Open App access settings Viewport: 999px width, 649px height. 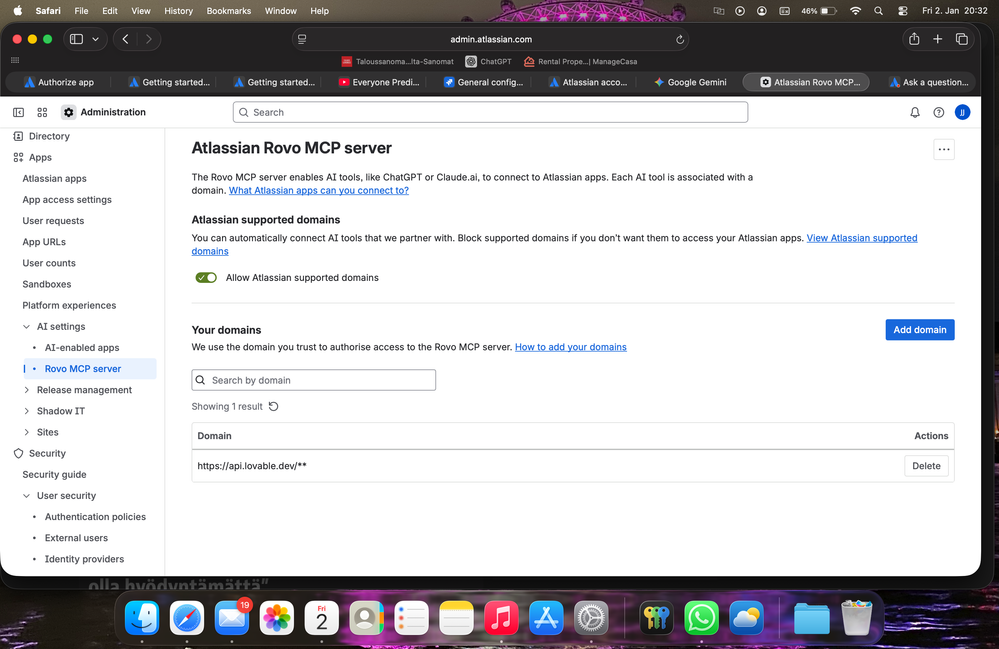67,199
